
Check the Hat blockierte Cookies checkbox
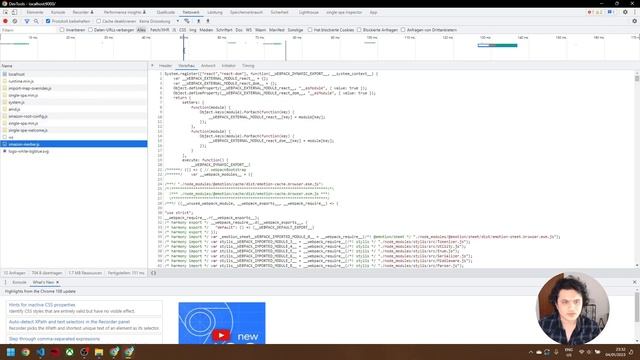[310, 30]
